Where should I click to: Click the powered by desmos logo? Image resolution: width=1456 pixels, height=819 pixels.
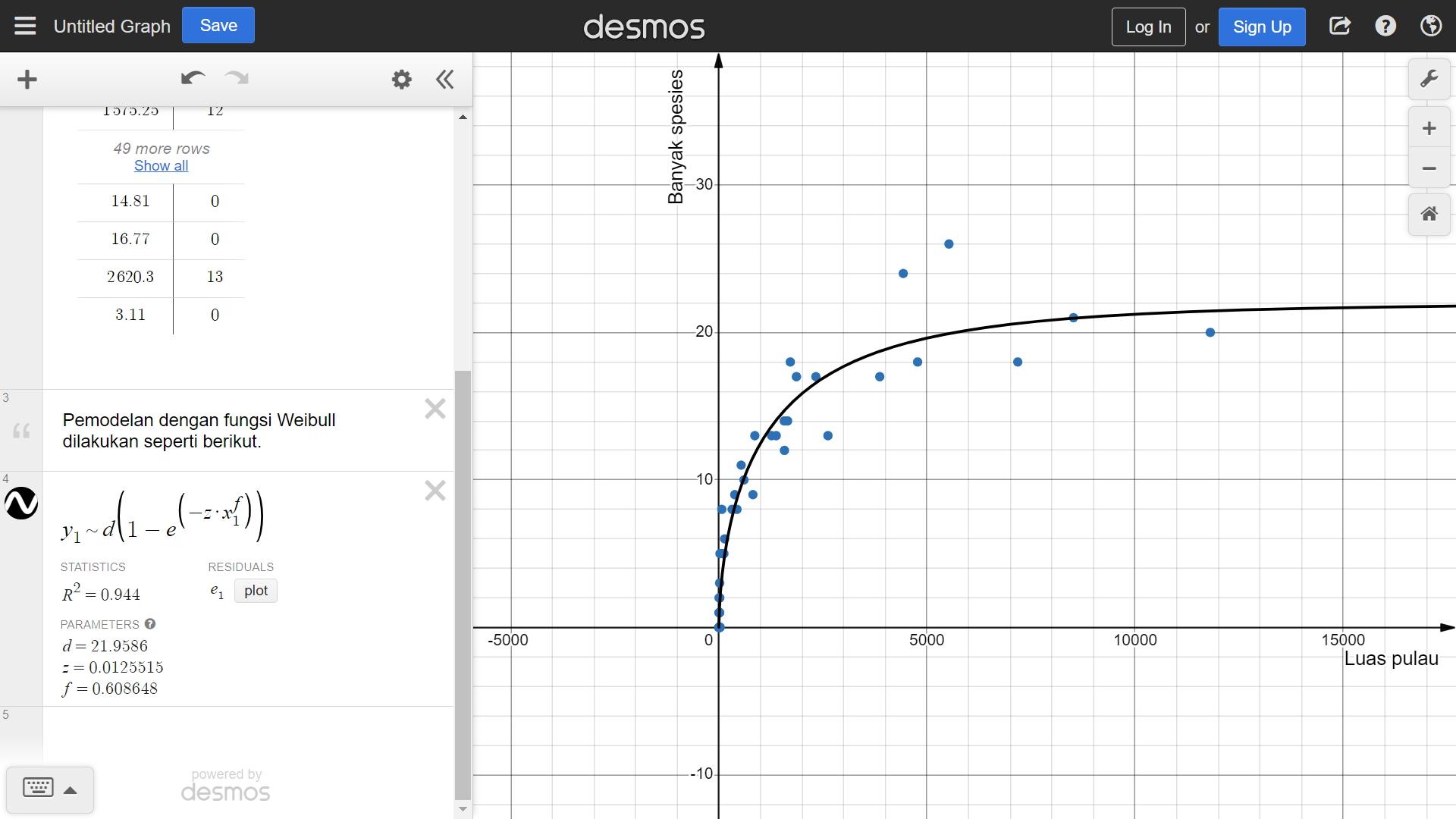click(x=226, y=786)
